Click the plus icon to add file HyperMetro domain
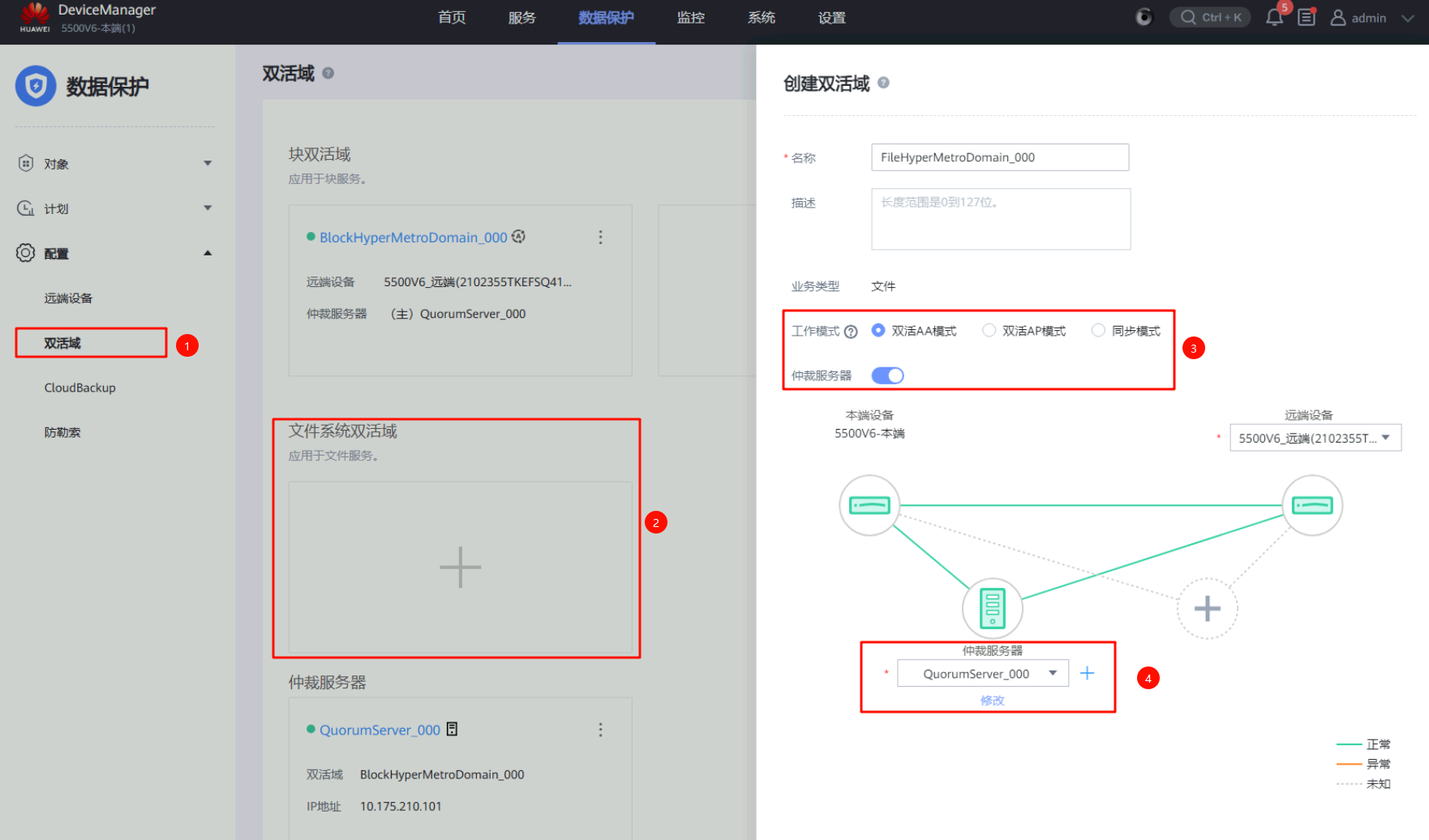Image resolution: width=1429 pixels, height=840 pixels. 460,567
